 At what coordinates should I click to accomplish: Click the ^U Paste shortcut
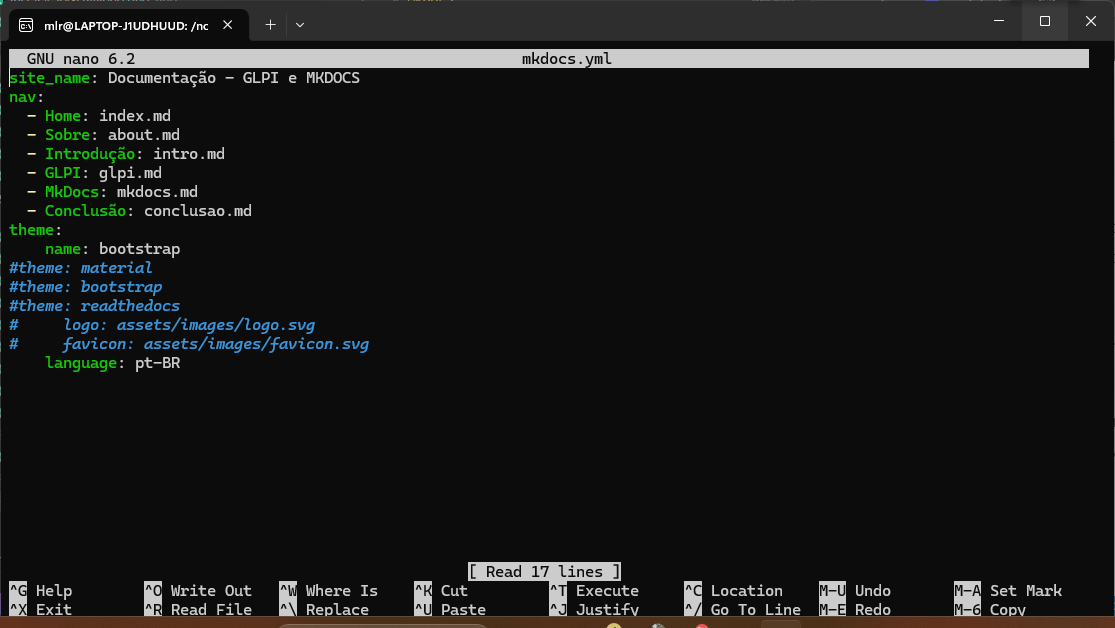pos(450,610)
